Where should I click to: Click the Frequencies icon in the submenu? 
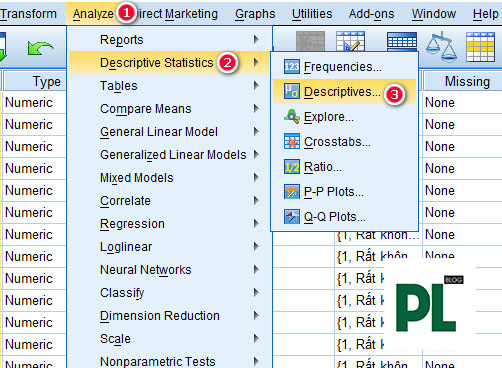pos(292,67)
